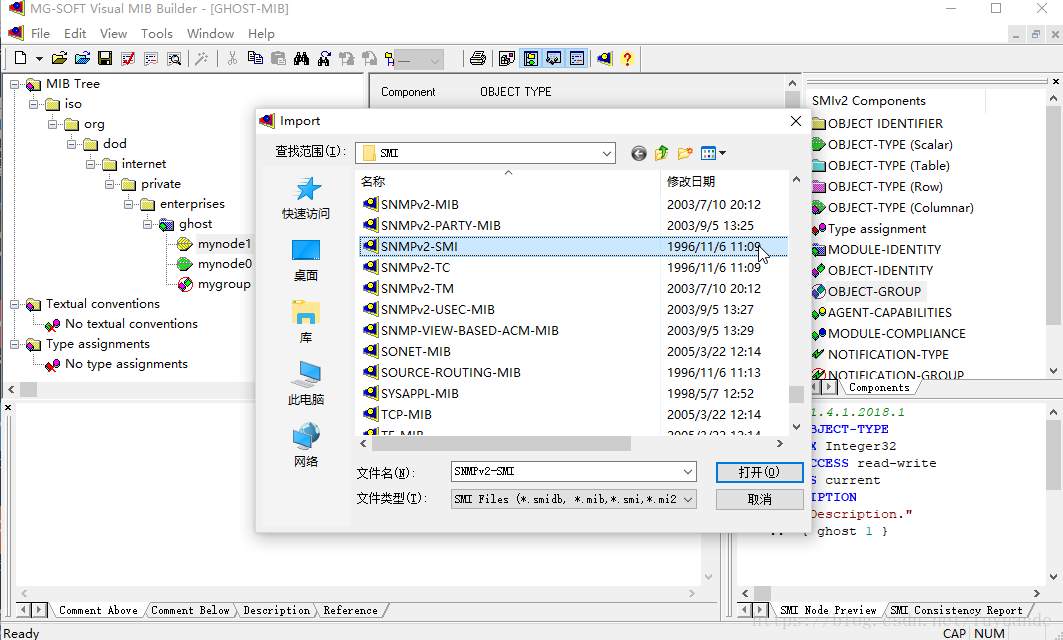Go up one folder level in Import dialog
Viewport: 1063px width, 640px height.
(662, 153)
